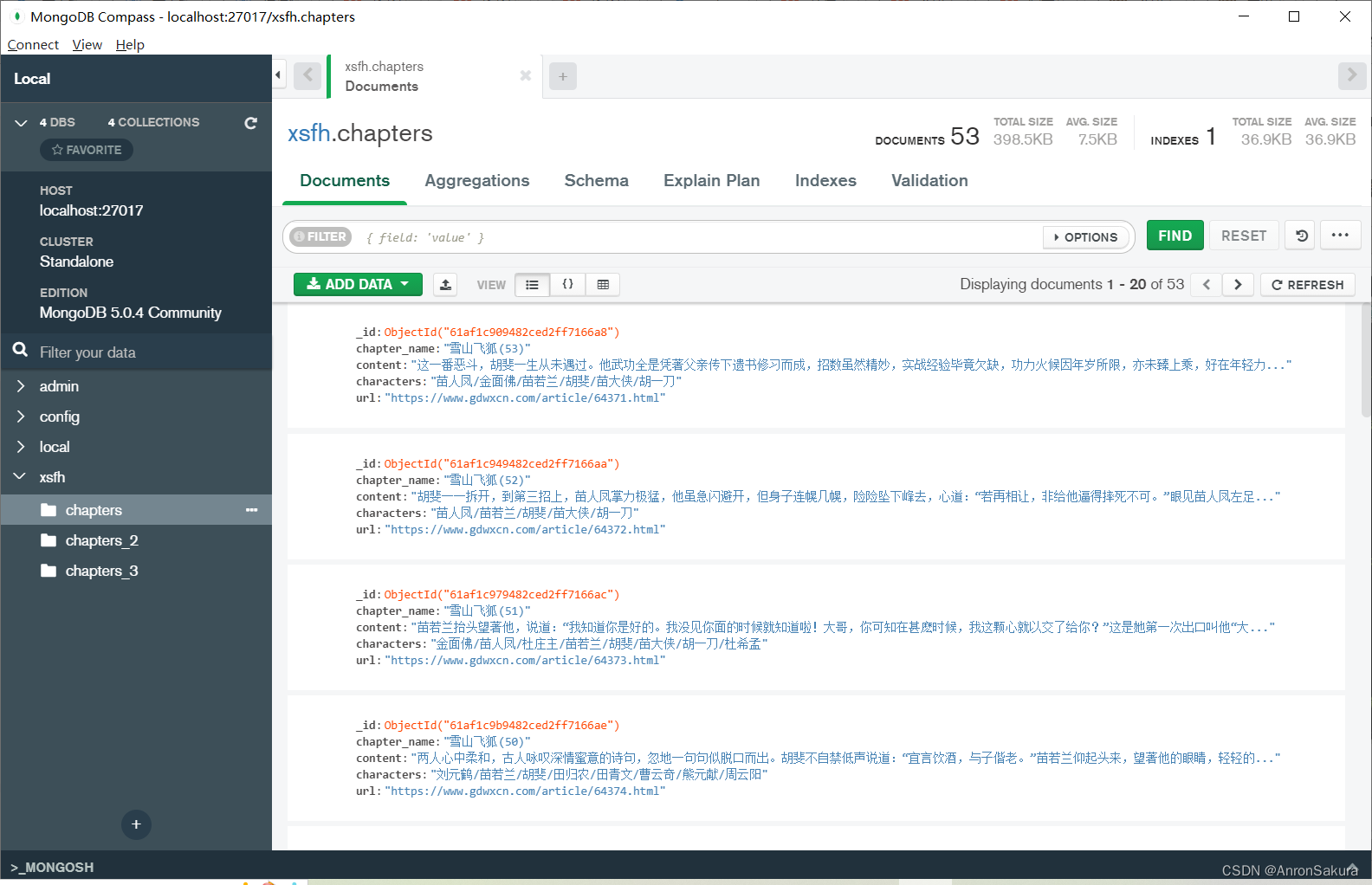The width and height of the screenshot is (1372, 885).
Task: Switch to Validation tab
Action: tap(929, 181)
